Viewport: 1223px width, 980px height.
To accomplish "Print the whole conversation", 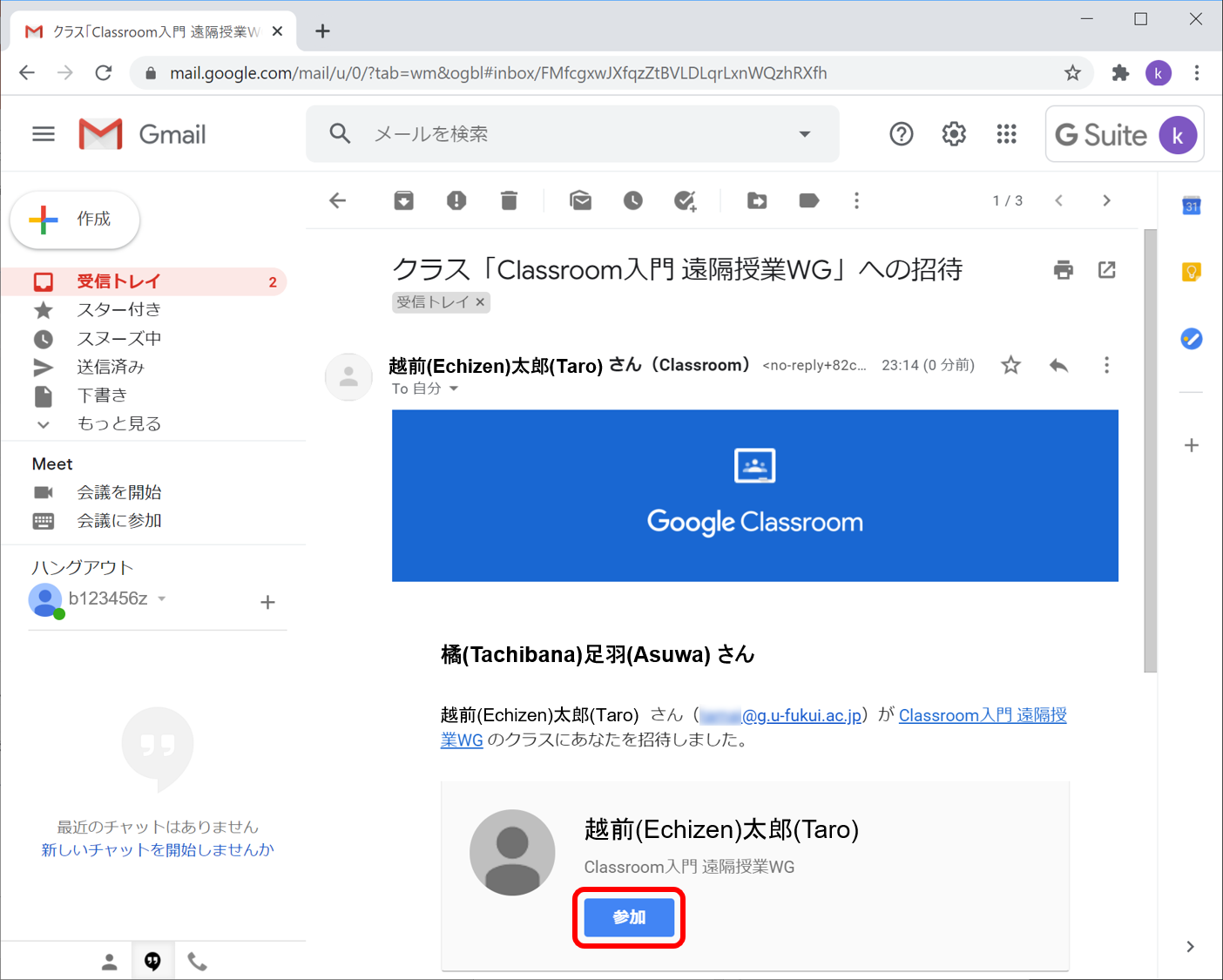I will pos(1064,270).
